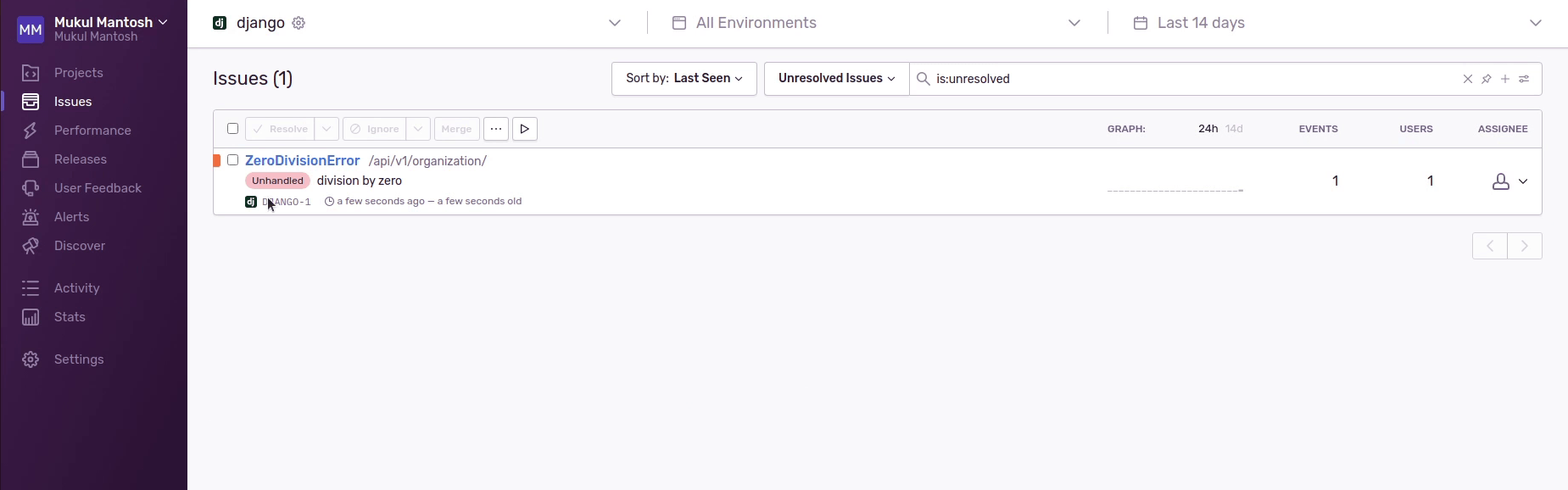The width and height of the screenshot is (1568, 490).
Task: Open the Unresolved Issues saved search dropdown
Action: coord(836,79)
